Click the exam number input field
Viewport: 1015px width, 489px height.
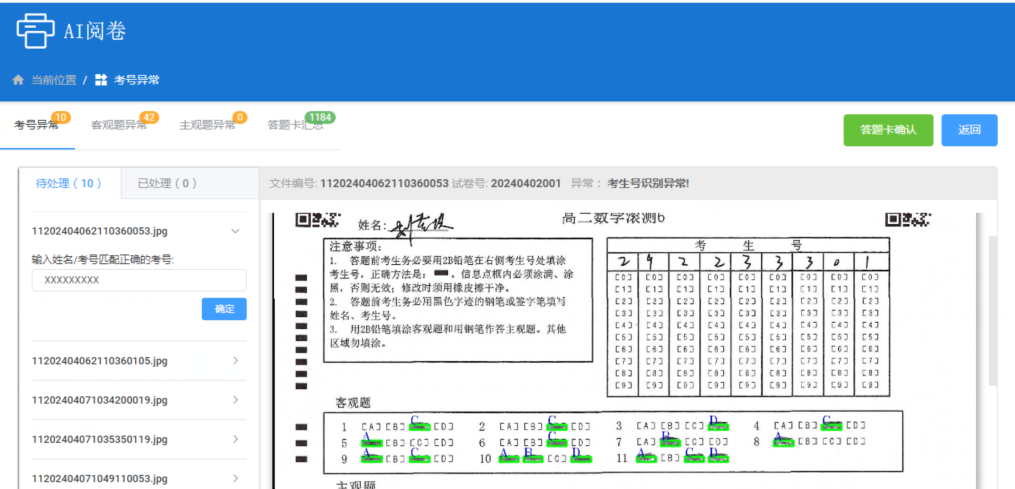coord(139,280)
